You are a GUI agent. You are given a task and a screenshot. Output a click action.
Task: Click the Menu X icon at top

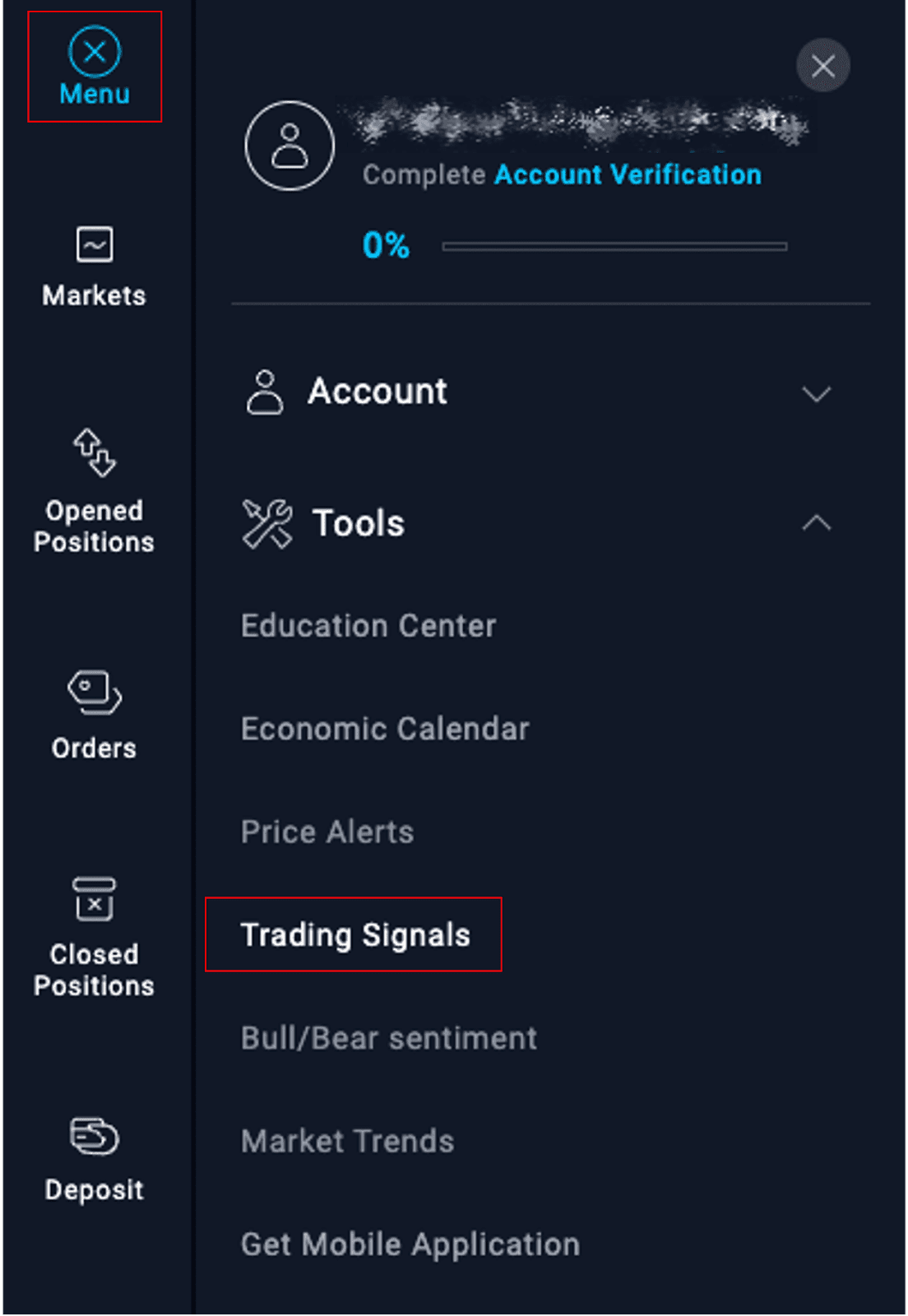click(x=94, y=53)
